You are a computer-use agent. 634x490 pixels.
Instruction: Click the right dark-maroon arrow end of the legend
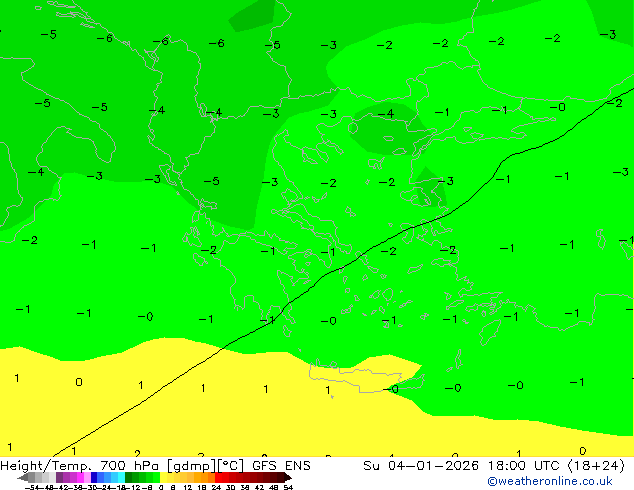[287, 478]
